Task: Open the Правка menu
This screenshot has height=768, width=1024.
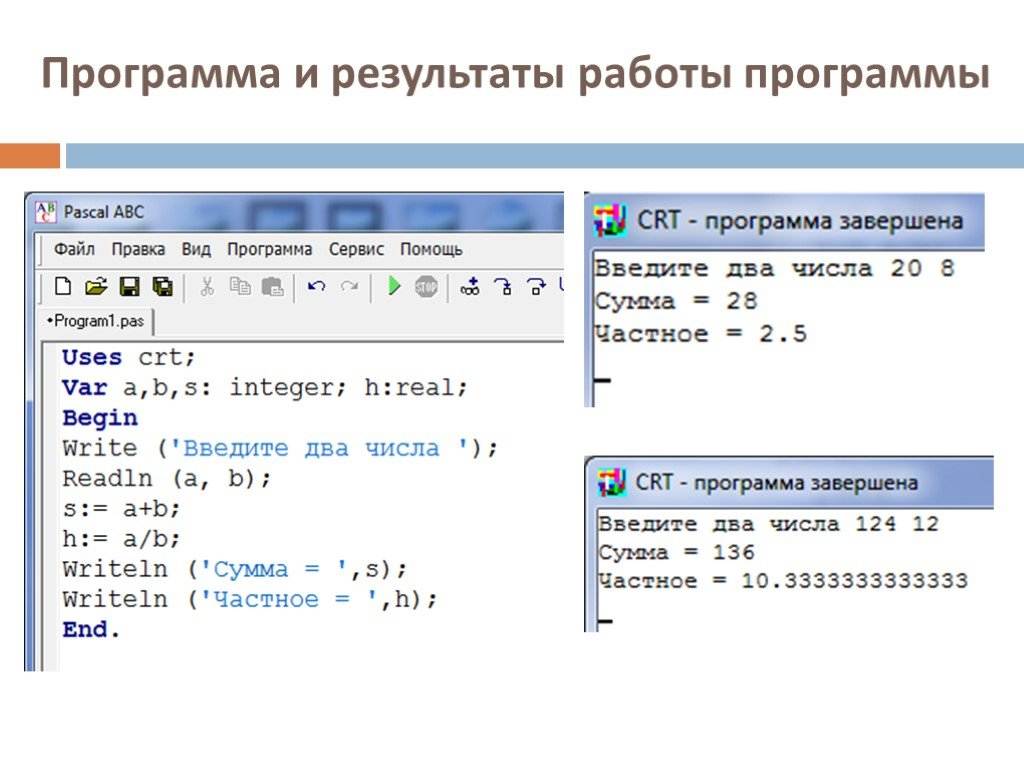Action: [138, 249]
